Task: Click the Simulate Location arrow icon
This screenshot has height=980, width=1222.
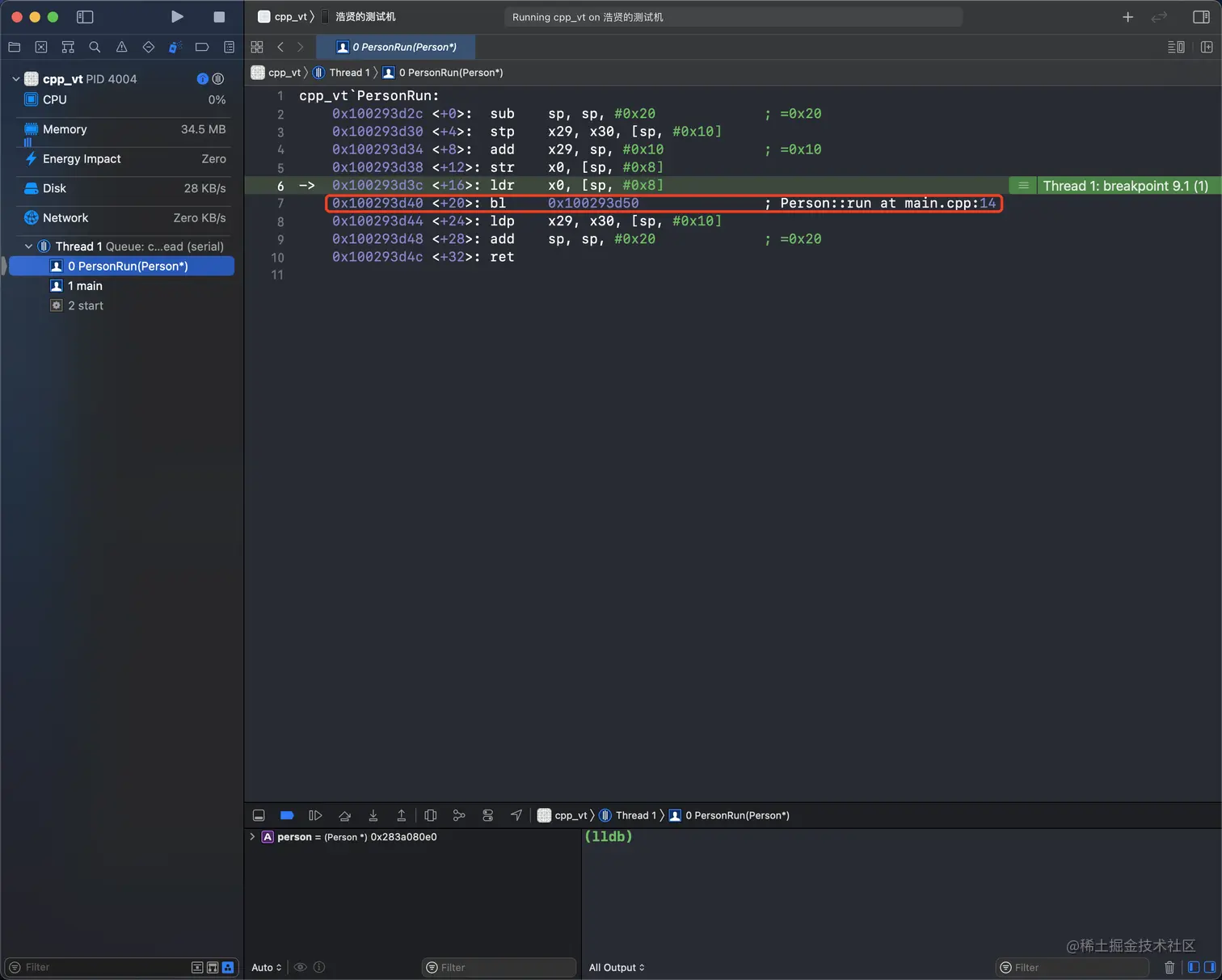Action: [516, 815]
